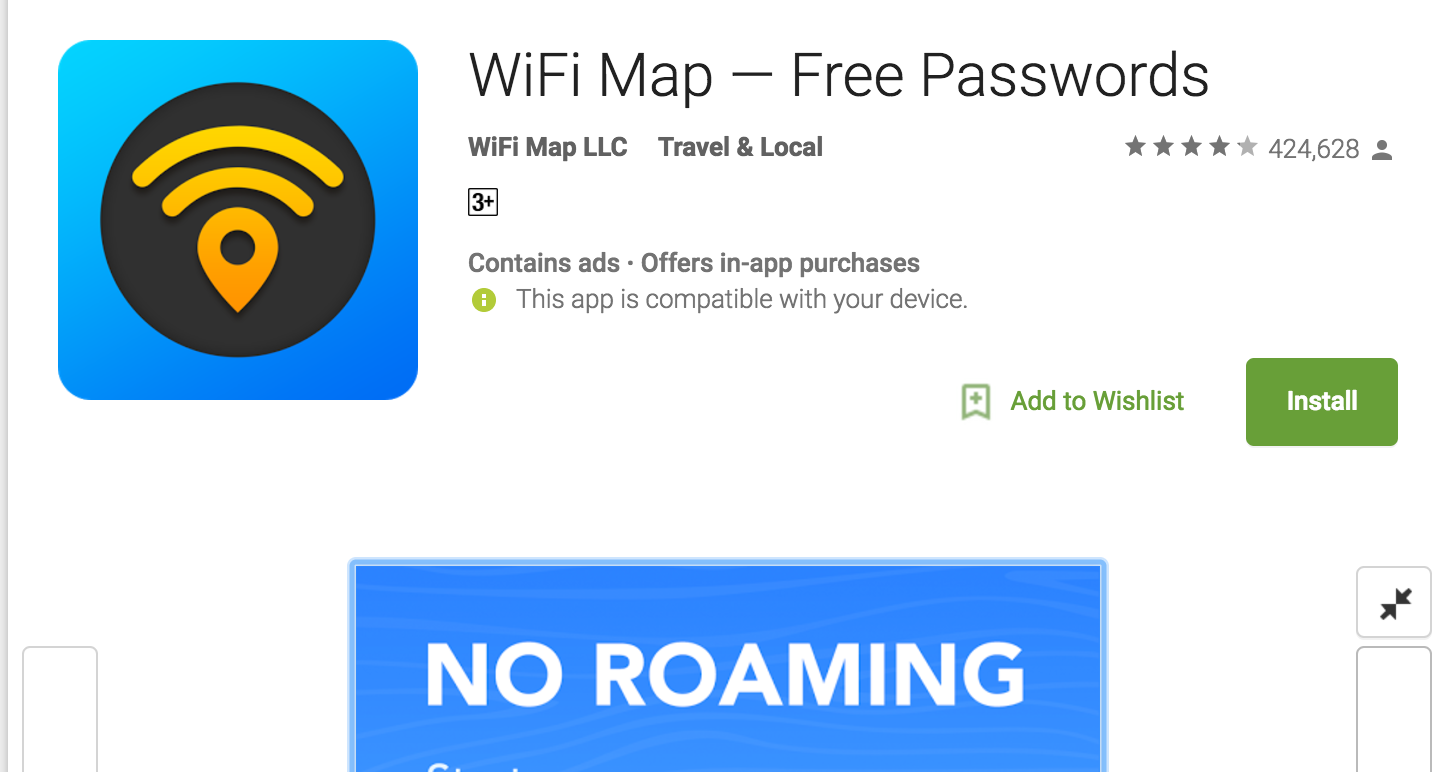Install the WiFi Map app
Viewport: 1444px width, 772px height.
tap(1321, 402)
